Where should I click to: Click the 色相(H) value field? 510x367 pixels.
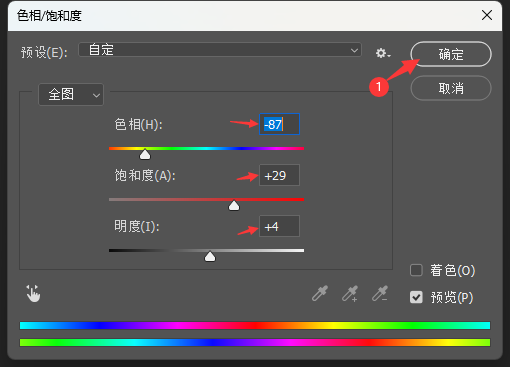(280, 124)
